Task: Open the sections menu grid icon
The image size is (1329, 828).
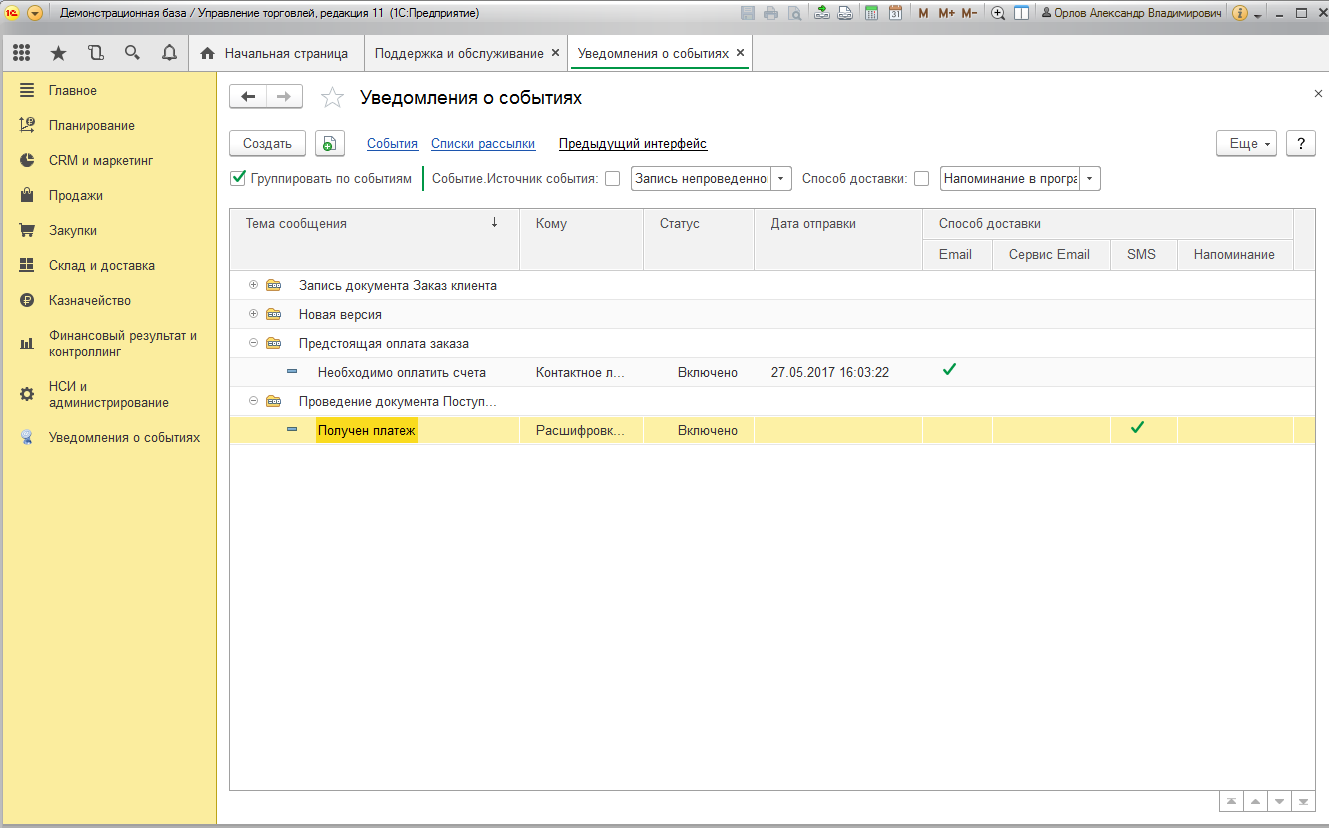Action: pos(21,53)
